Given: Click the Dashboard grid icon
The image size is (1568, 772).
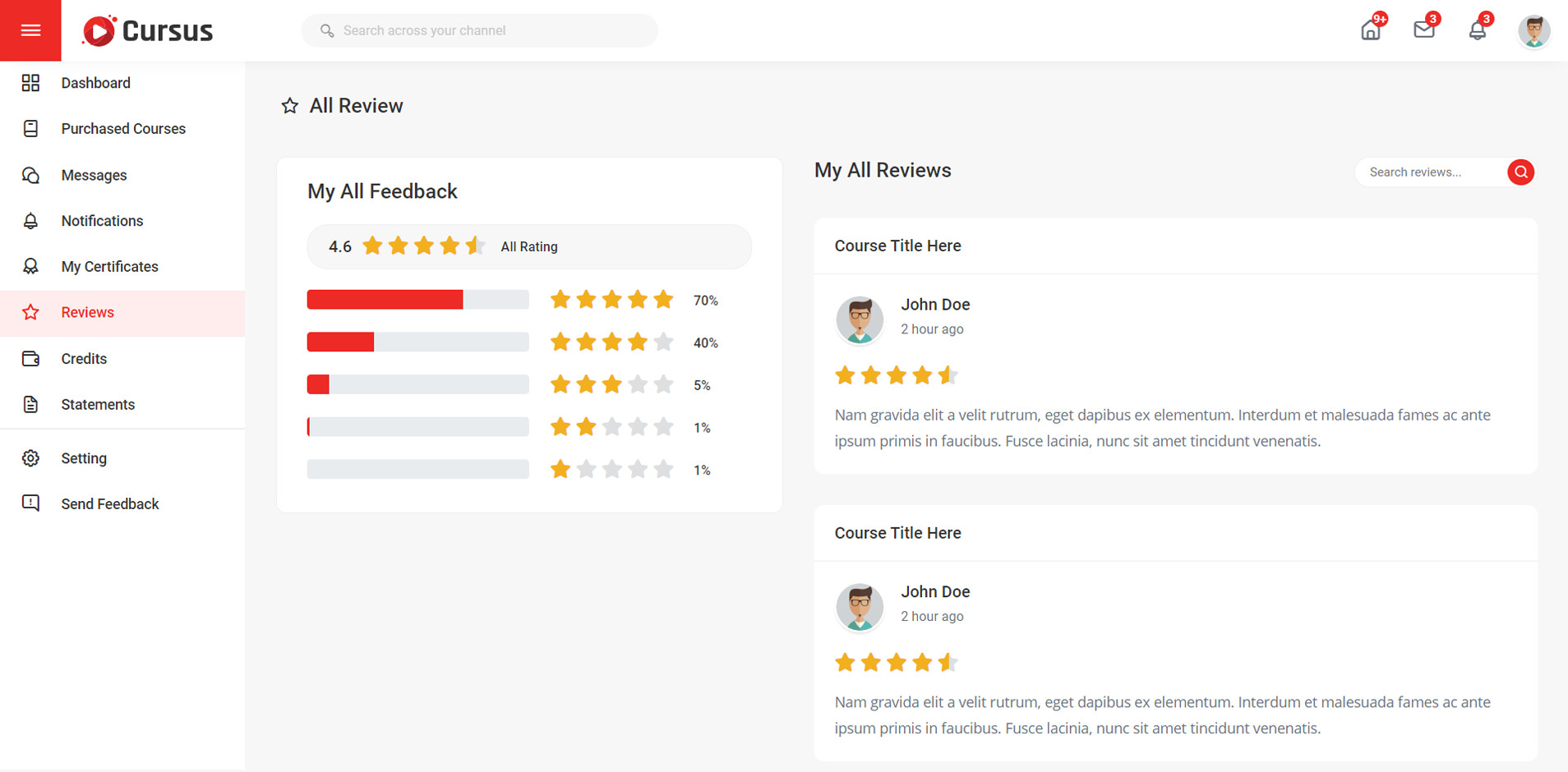Looking at the screenshot, I should pyautogui.click(x=30, y=83).
